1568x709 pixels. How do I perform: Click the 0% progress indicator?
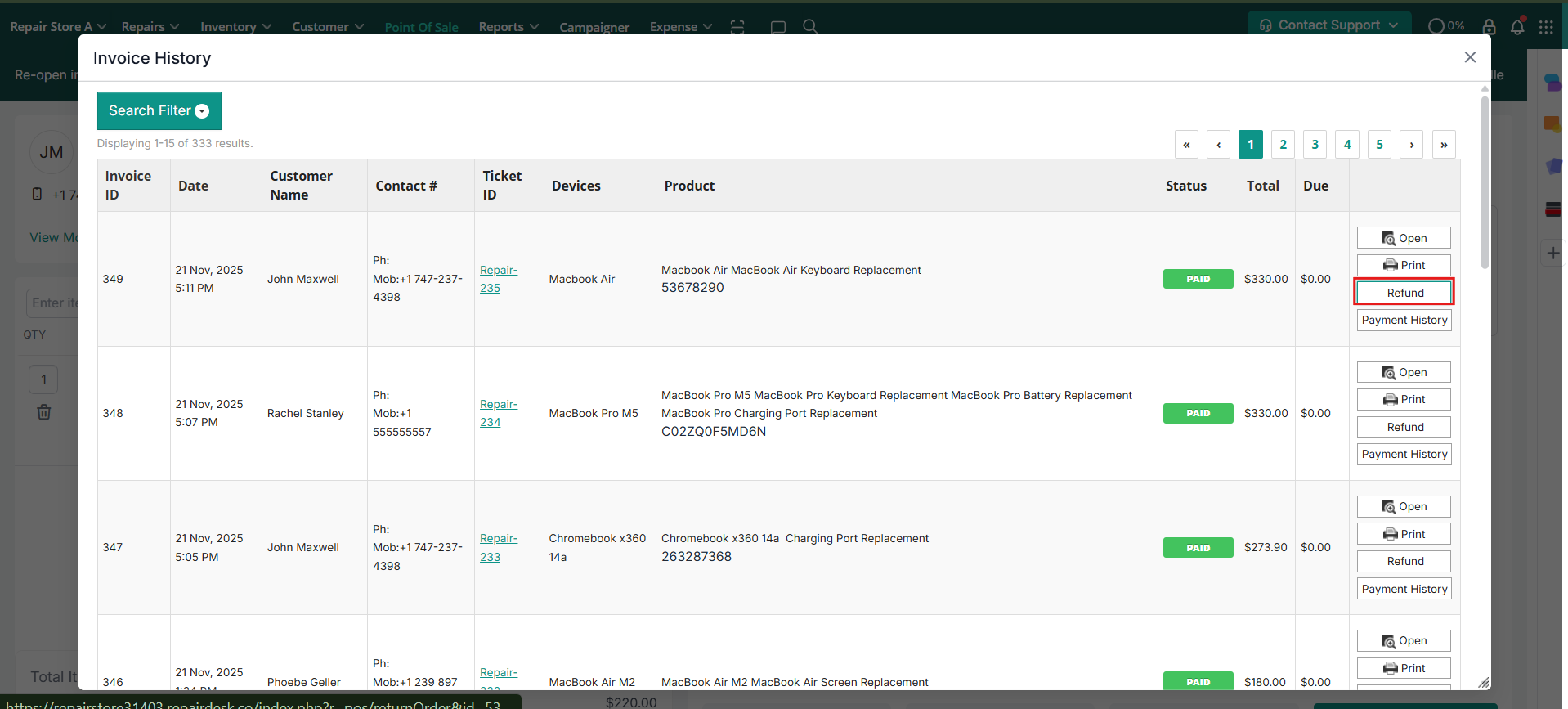tap(1445, 25)
